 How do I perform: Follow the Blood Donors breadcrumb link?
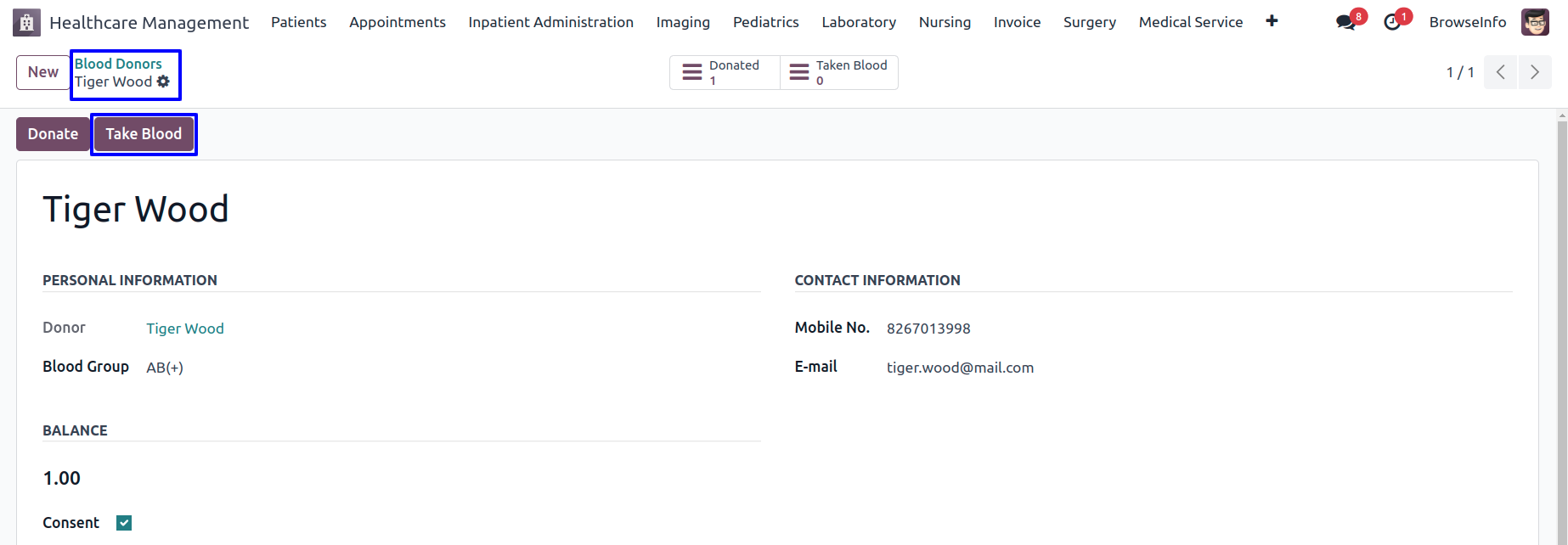coord(118,64)
